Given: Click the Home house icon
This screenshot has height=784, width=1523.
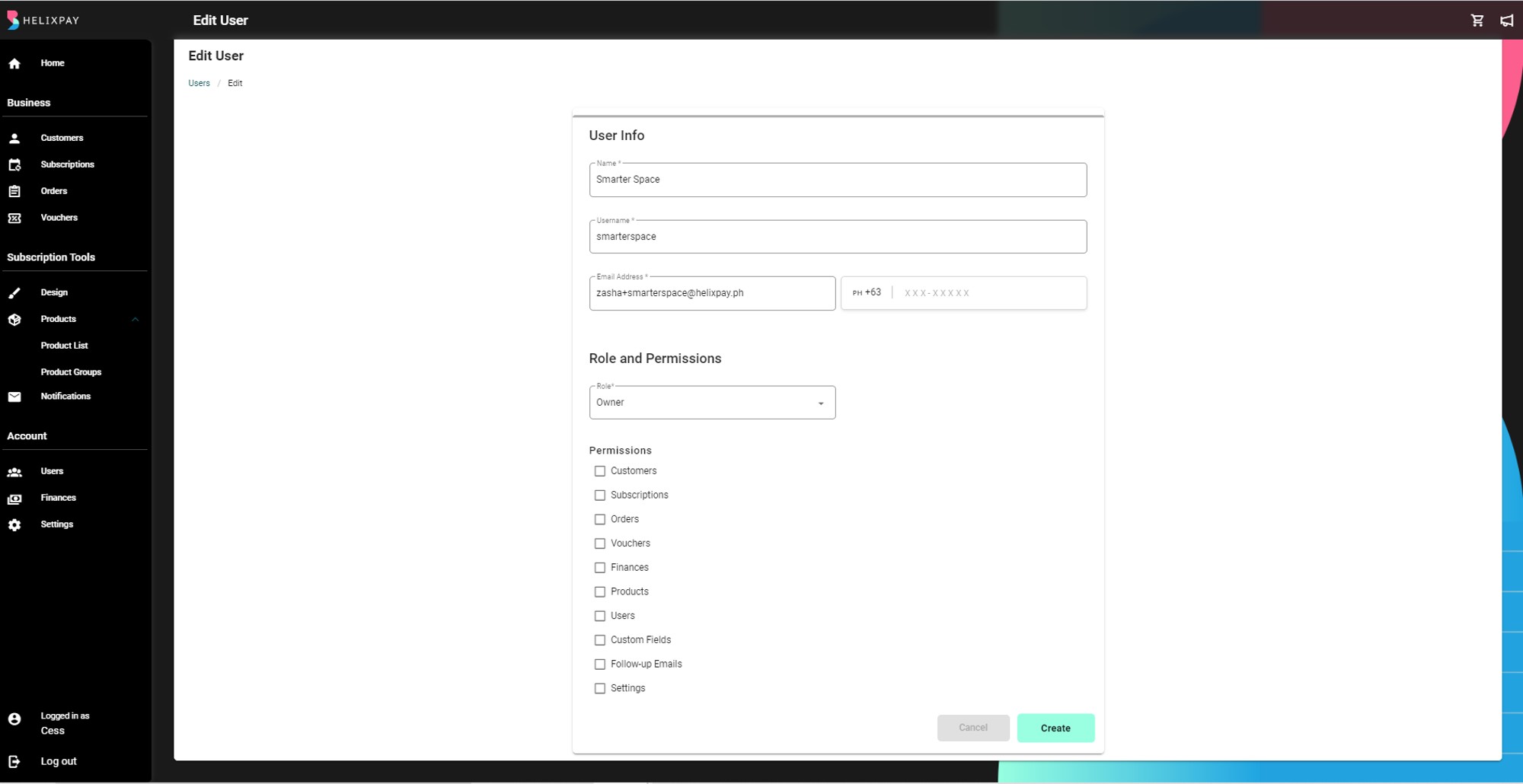Looking at the screenshot, I should coord(14,63).
